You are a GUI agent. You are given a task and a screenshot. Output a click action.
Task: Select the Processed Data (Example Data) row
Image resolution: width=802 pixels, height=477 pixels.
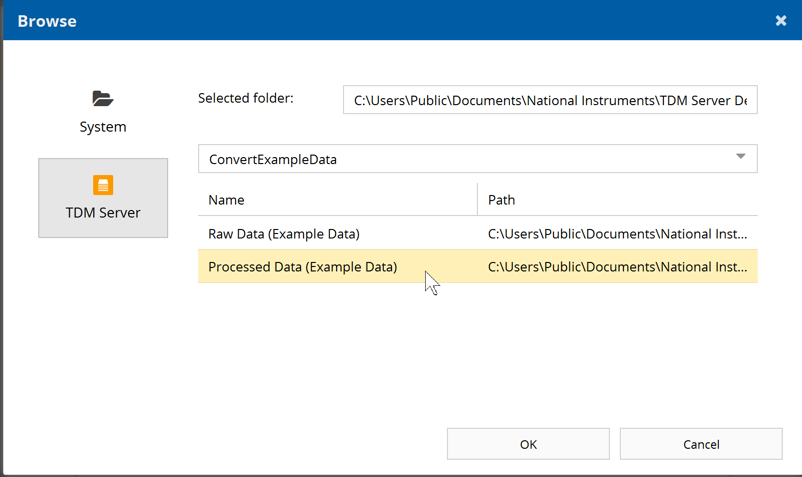point(302,267)
